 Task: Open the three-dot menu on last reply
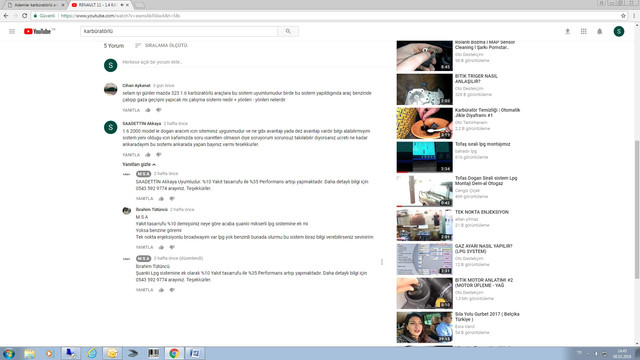pyautogui.click(x=382, y=262)
